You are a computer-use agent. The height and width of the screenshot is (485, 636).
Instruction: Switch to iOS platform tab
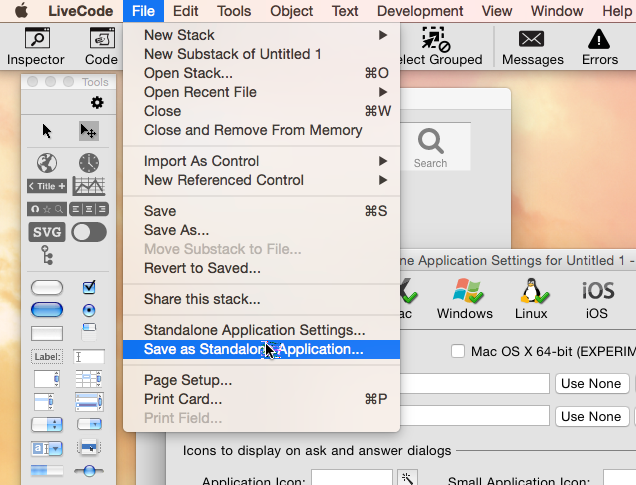tap(597, 299)
